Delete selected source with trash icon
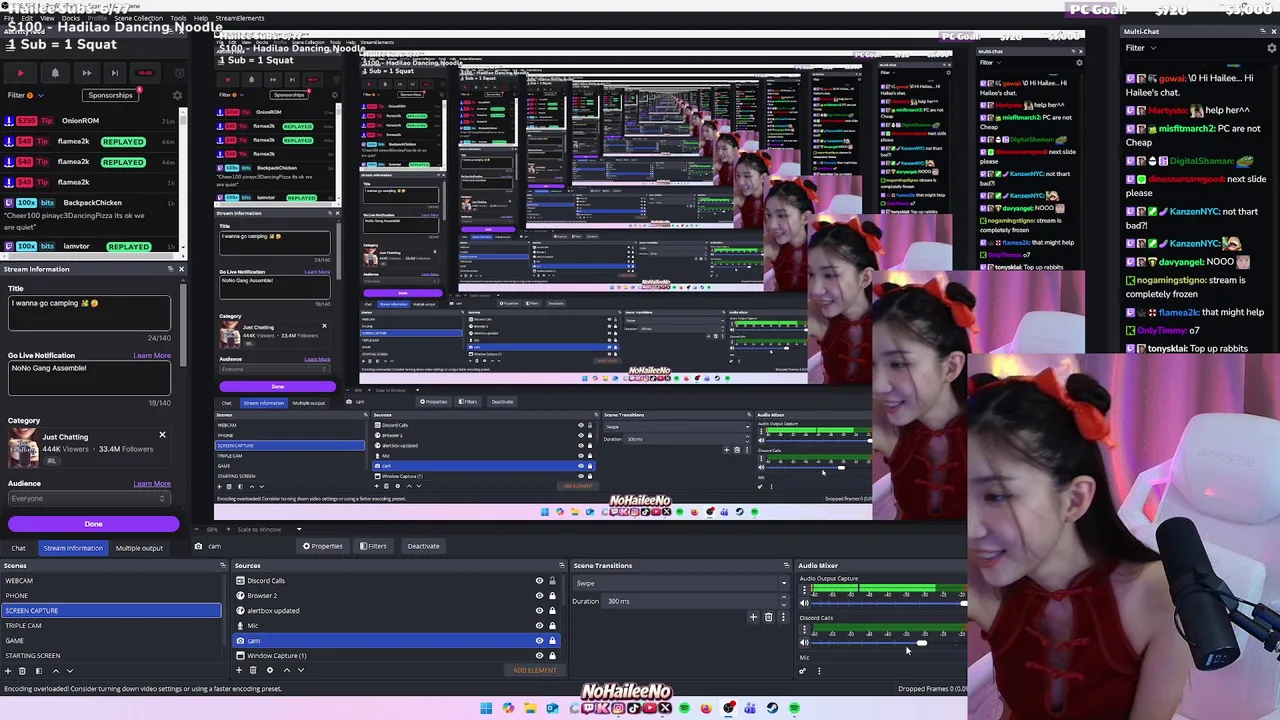The image size is (1280, 720). (x=253, y=670)
